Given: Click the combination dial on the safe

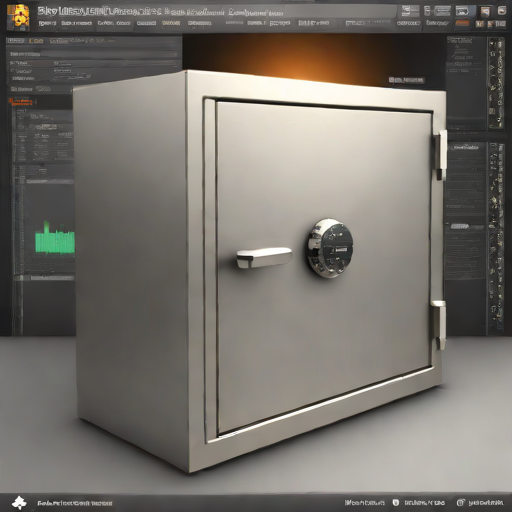Looking at the screenshot, I should 330,248.
